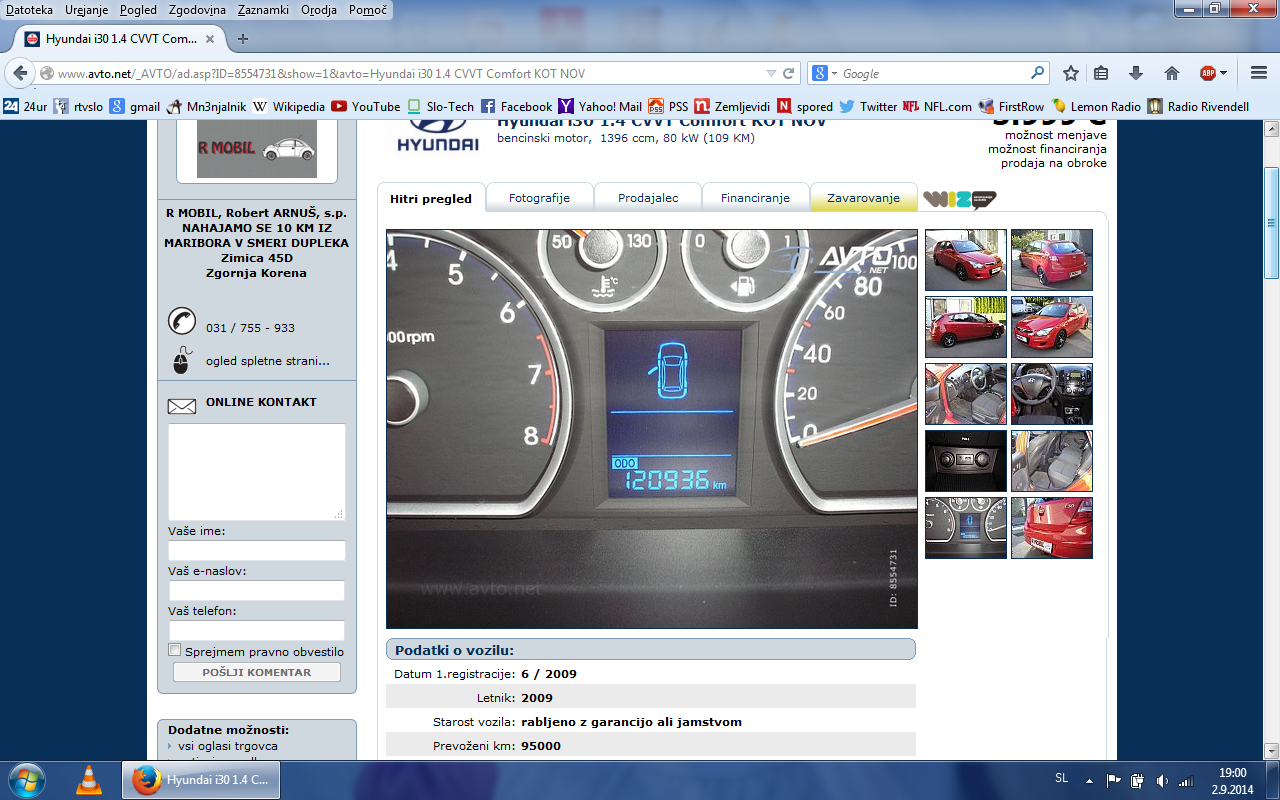Open the gmail bookmark
Viewport: 1280px width, 800px height.
(135, 106)
